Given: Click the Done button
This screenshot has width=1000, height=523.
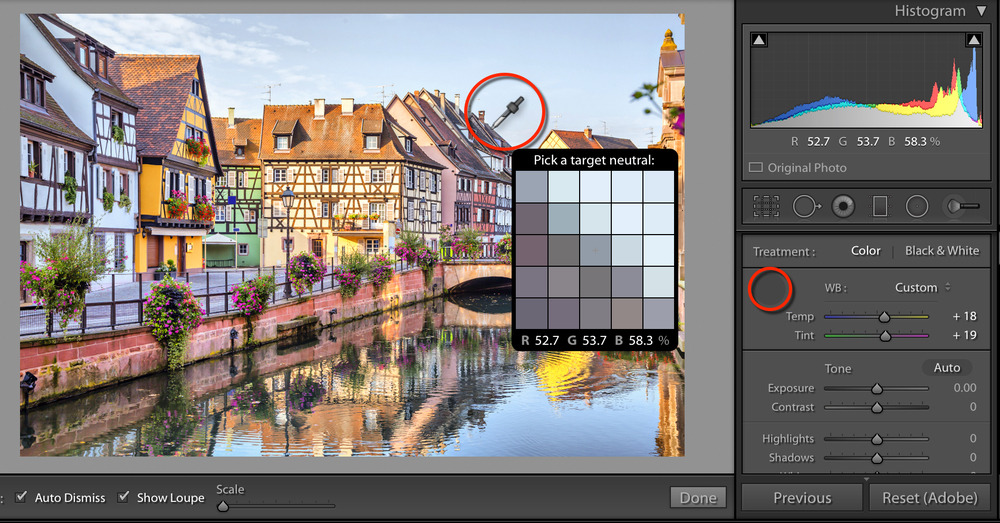Looking at the screenshot, I should pyautogui.click(x=698, y=498).
